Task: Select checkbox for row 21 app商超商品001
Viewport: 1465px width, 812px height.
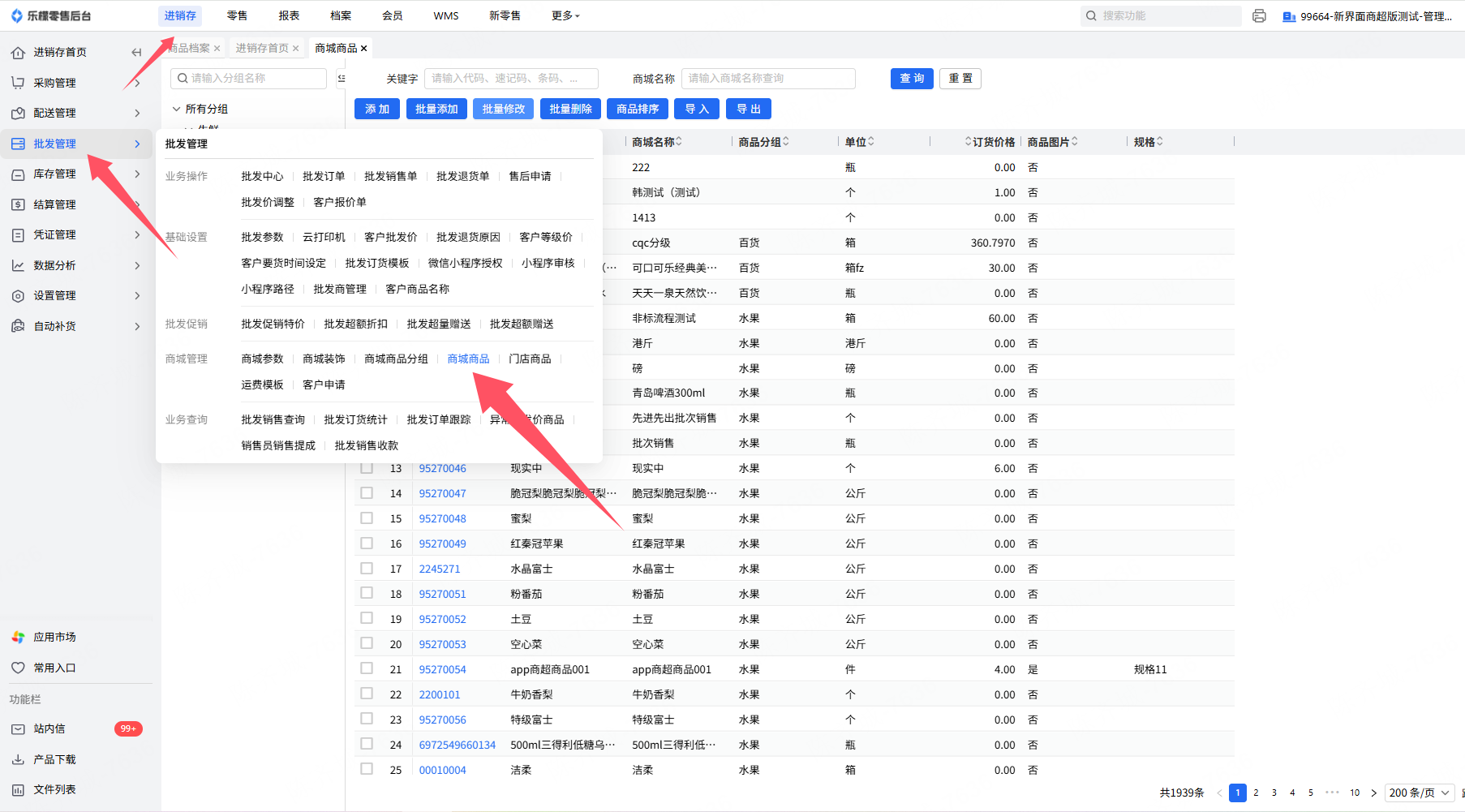Action: [x=367, y=668]
